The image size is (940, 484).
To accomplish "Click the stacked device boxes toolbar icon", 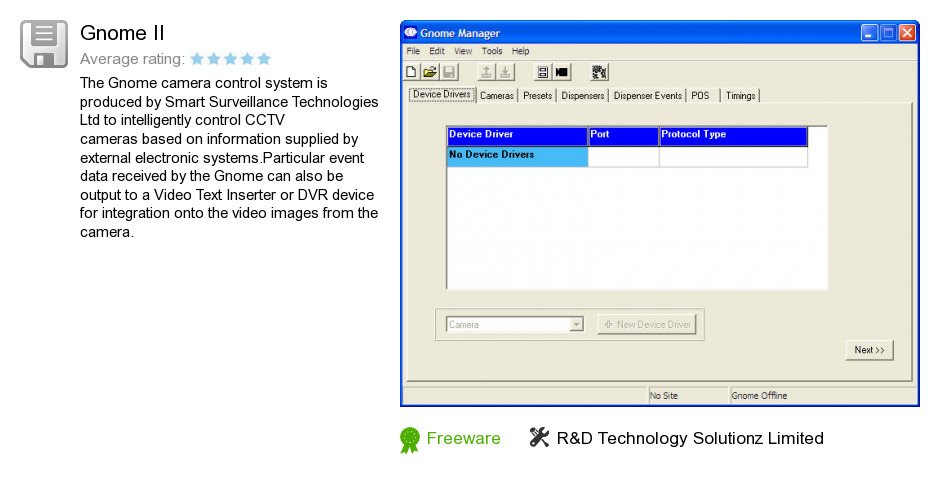I will click(x=543, y=72).
